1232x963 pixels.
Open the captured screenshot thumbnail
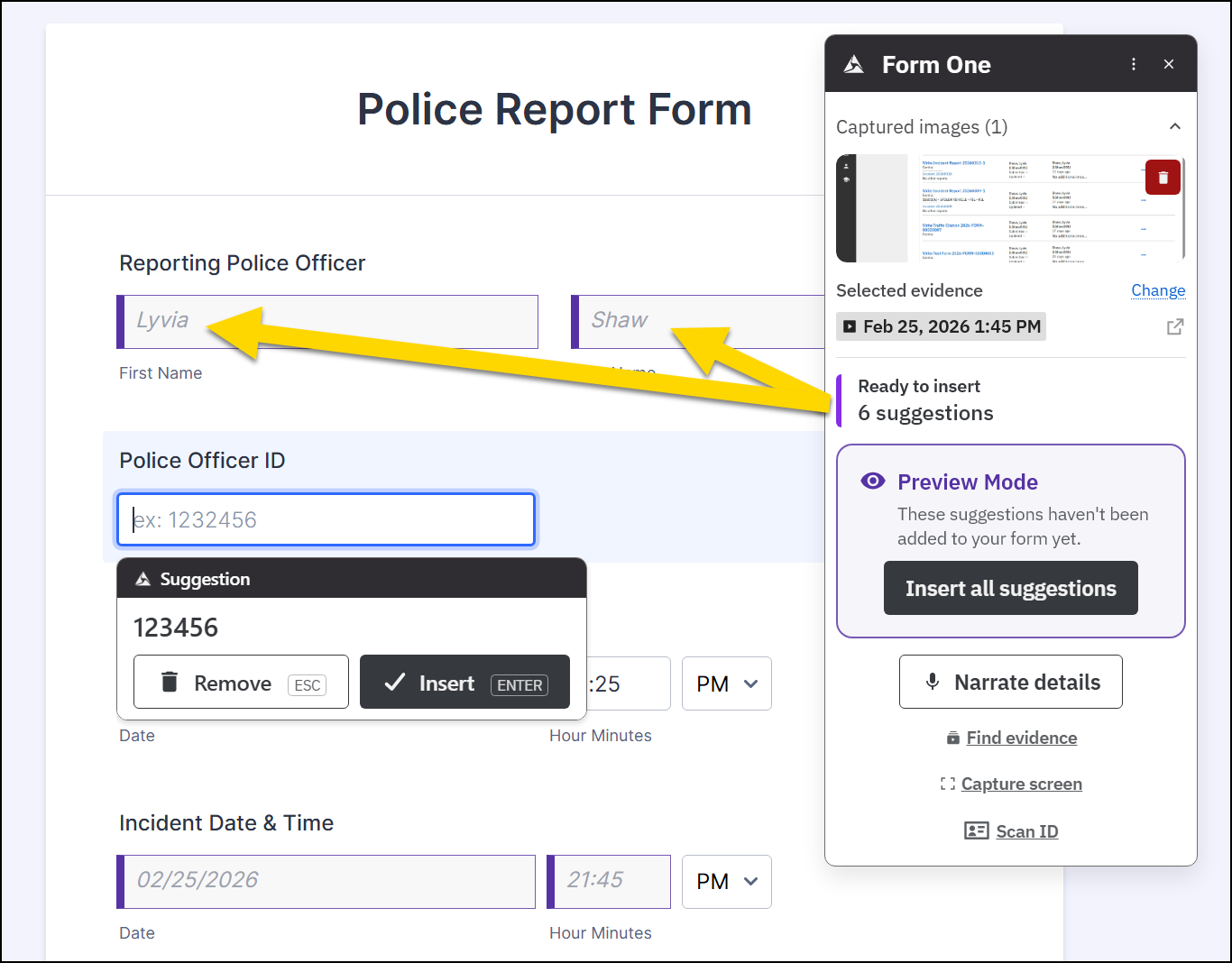[x=1010, y=208]
